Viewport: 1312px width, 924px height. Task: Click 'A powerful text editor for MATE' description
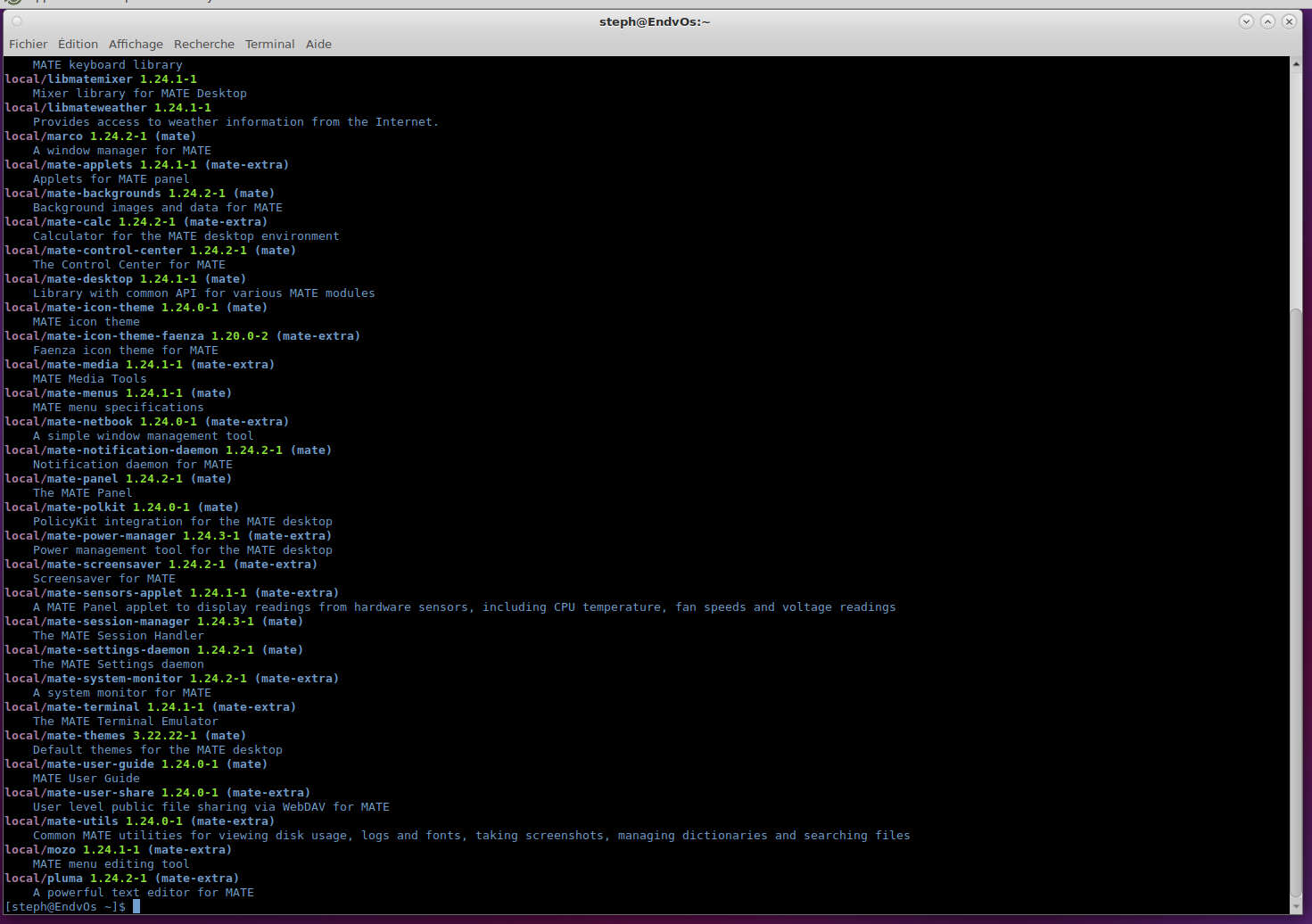point(144,892)
